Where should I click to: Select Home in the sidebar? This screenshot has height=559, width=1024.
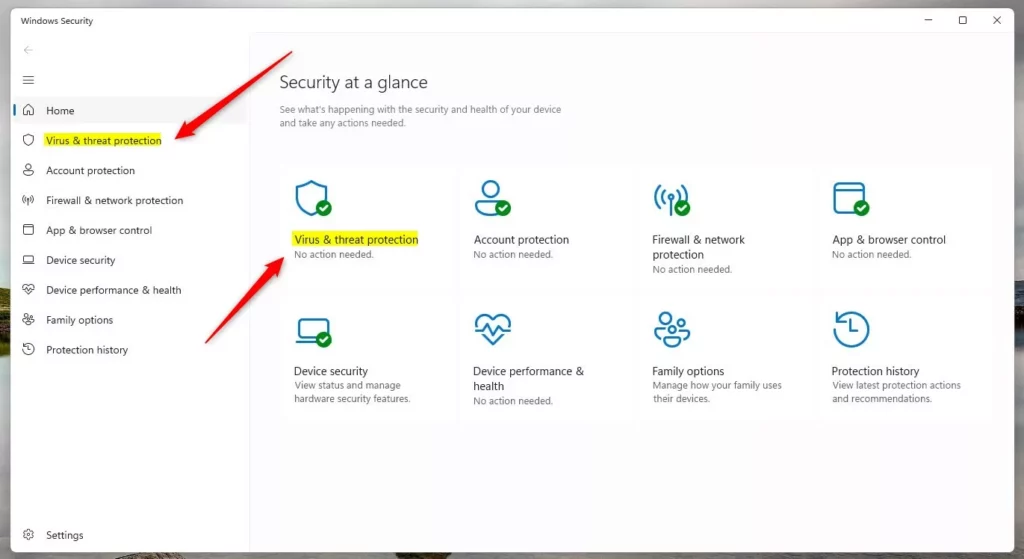pos(60,111)
